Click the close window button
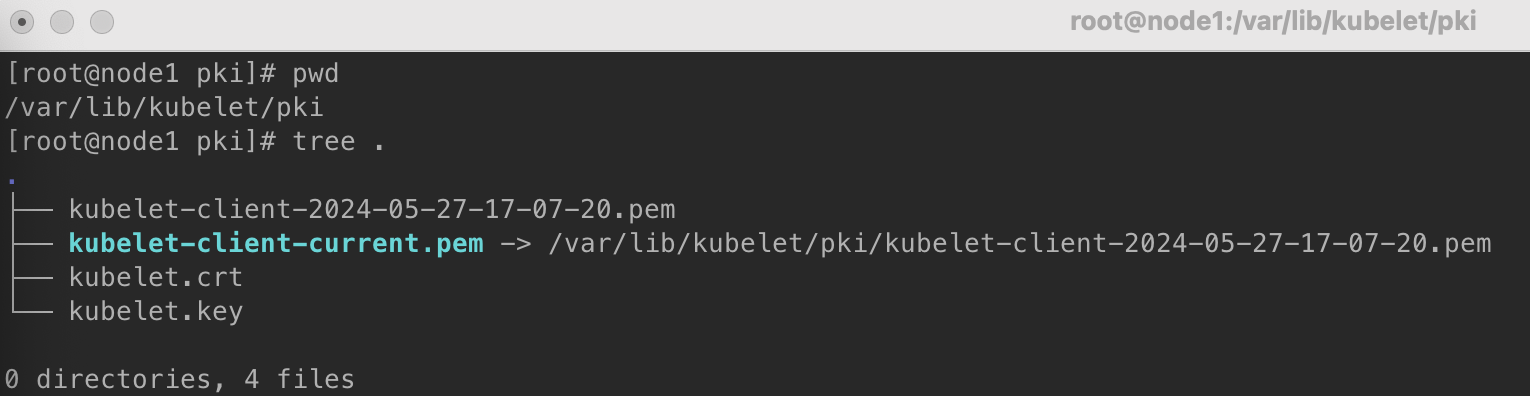Viewport: 1530px width, 396px height. (x=21, y=21)
